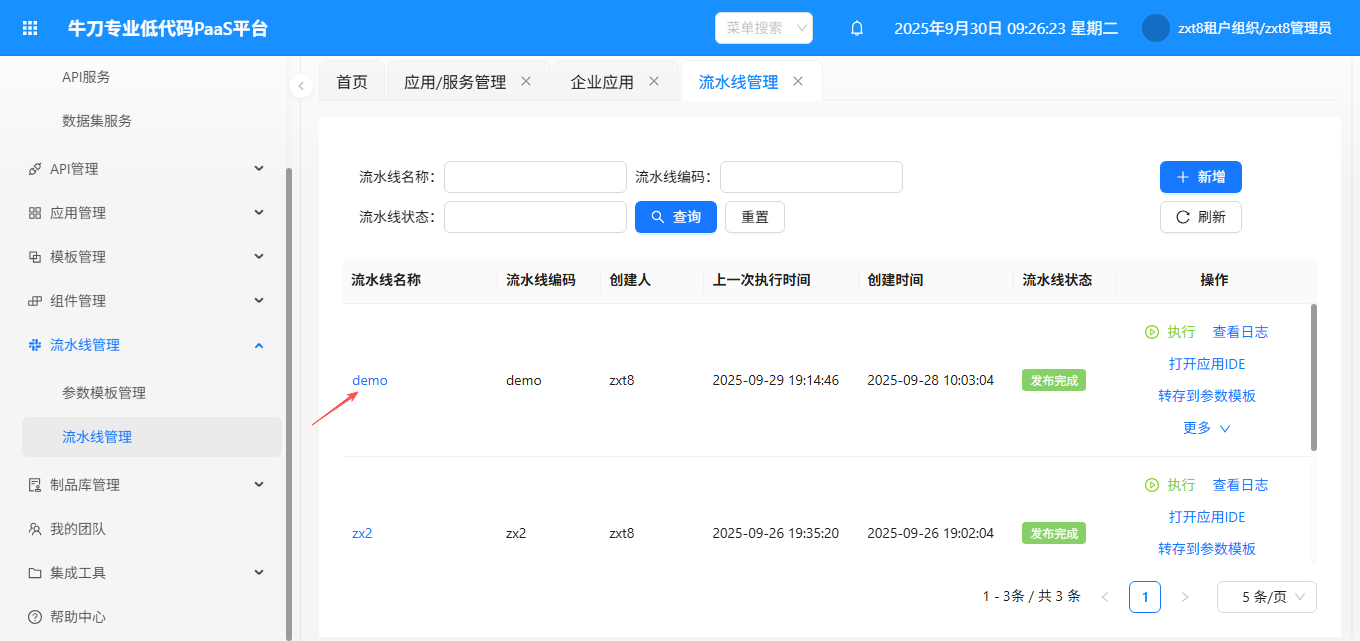Close the 应用/服务管理 tab
Image resolution: width=1360 pixels, height=641 pixels.
526,82
